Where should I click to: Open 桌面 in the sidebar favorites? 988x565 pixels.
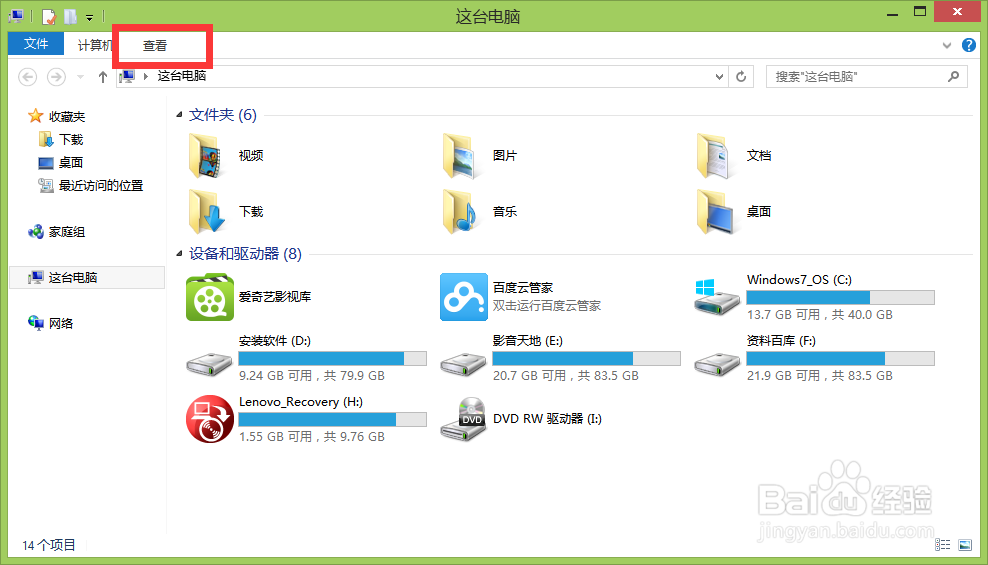tap(71, 163)
